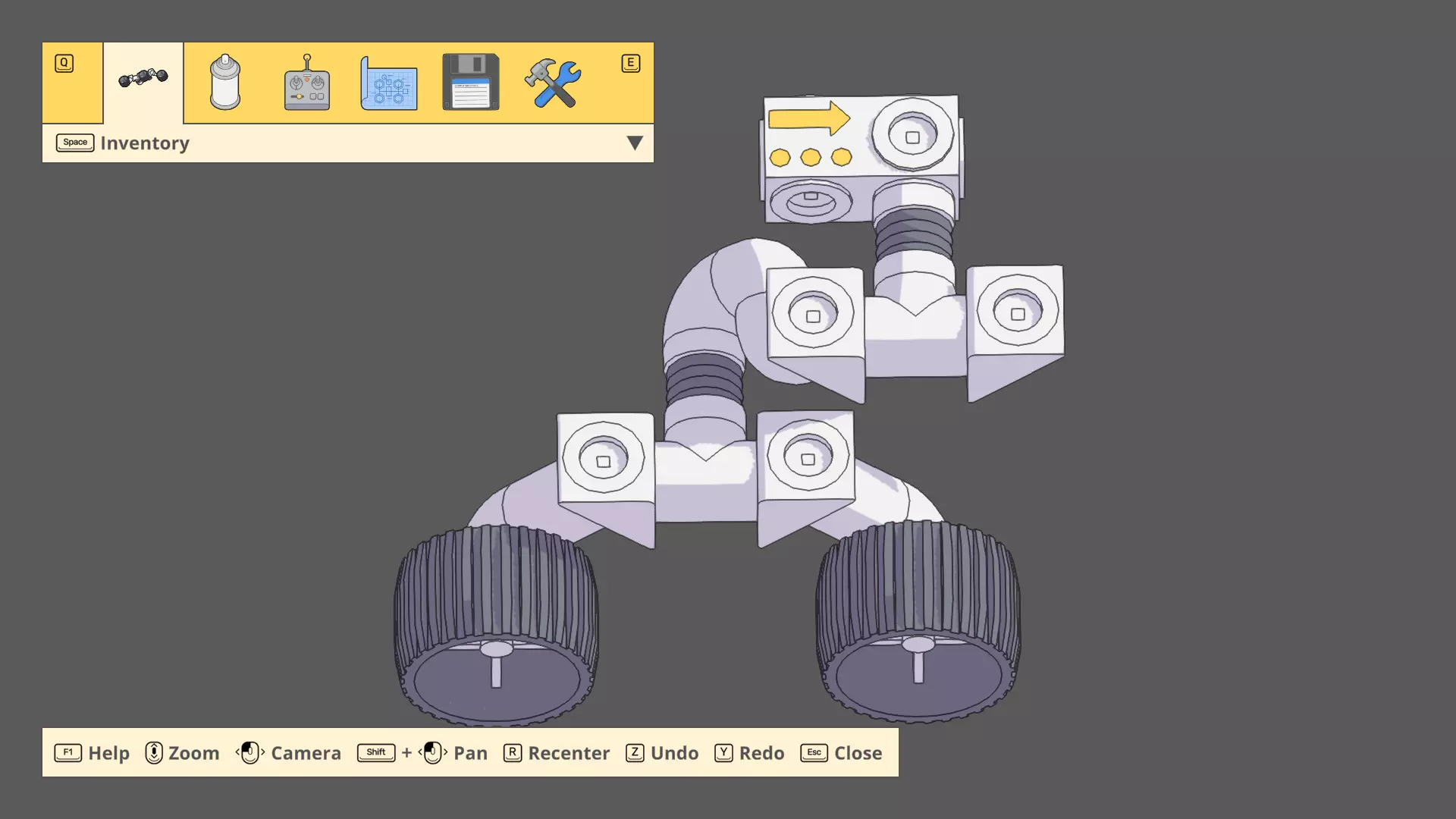The width and height of the screenshot is (1456, 819).
Task: Expand the Inventory dropdown arrow
Action: tap(635, 143)
